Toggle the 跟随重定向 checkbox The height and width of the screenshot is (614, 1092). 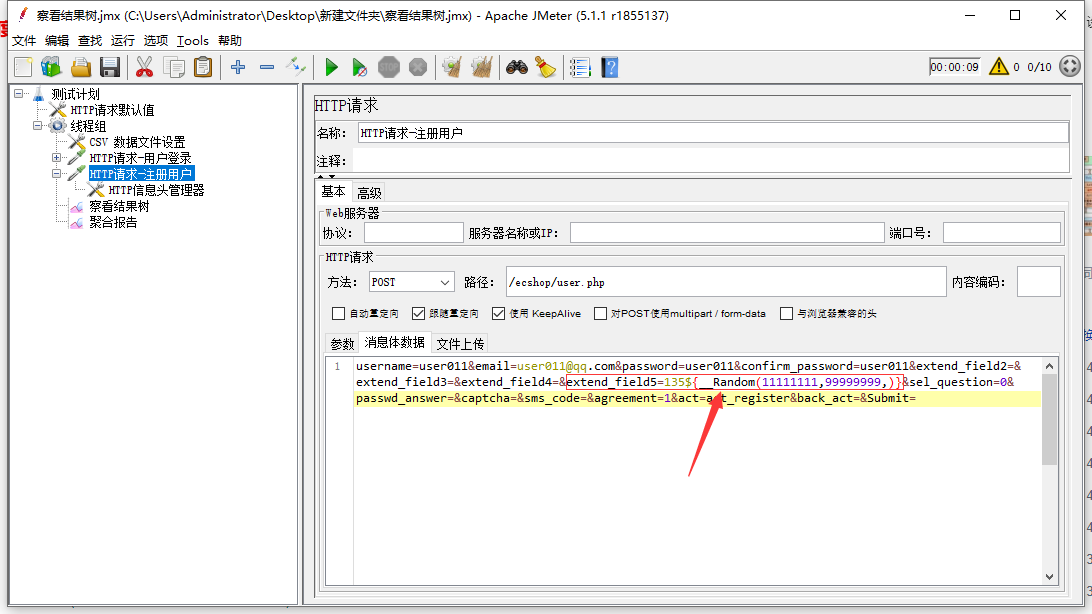click(419, 314)
